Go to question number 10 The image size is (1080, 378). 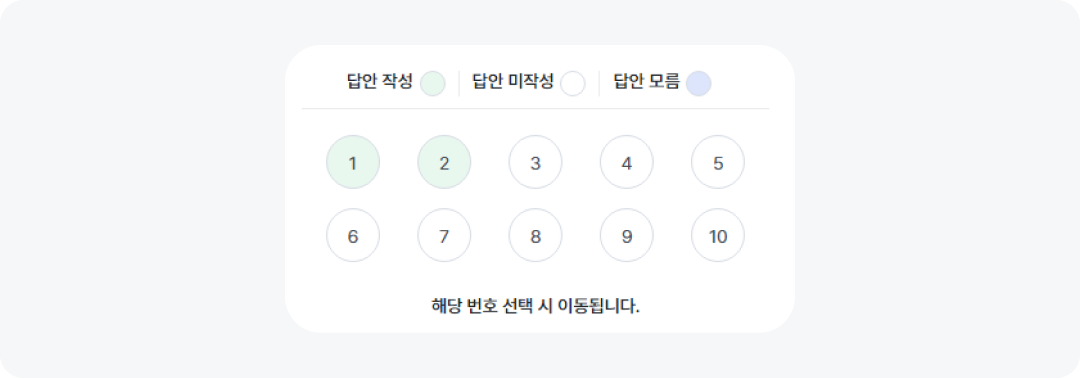(x=718, y=235)
